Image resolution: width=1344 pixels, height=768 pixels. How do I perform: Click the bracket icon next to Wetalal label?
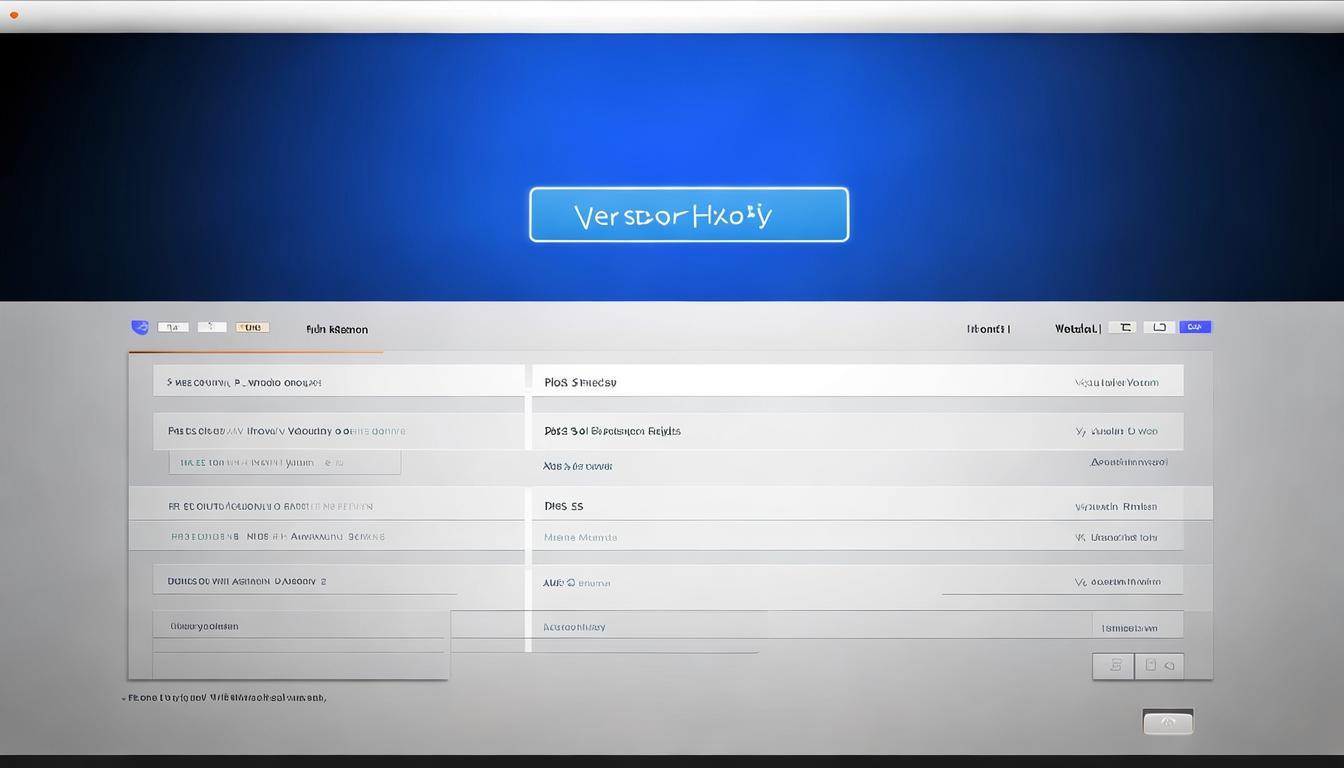1122,327
